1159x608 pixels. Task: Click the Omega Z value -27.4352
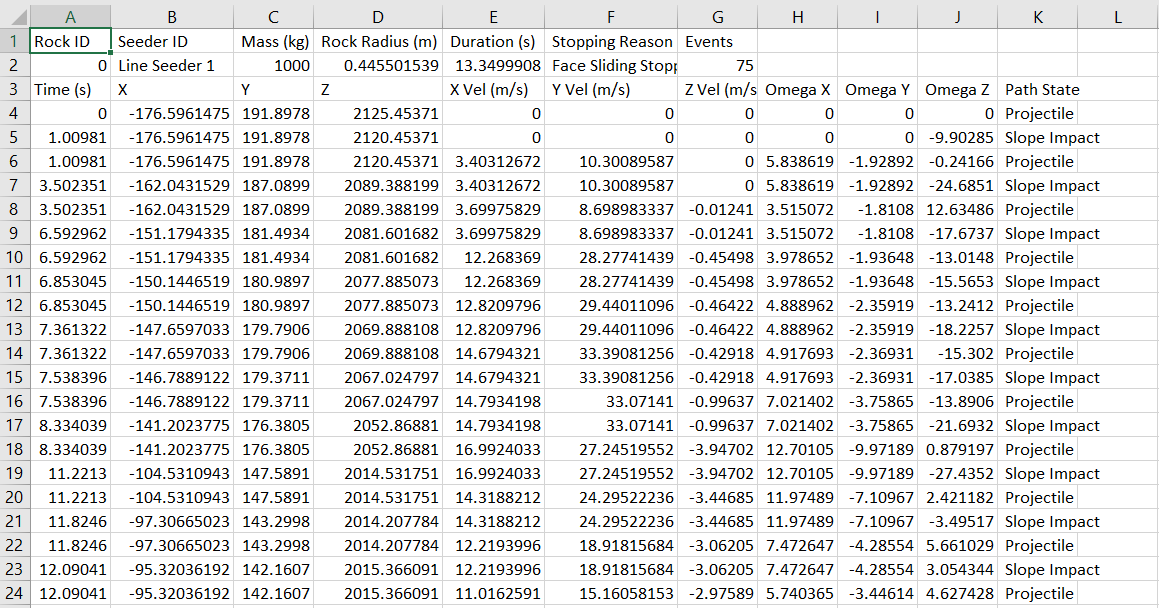point(957,474)
